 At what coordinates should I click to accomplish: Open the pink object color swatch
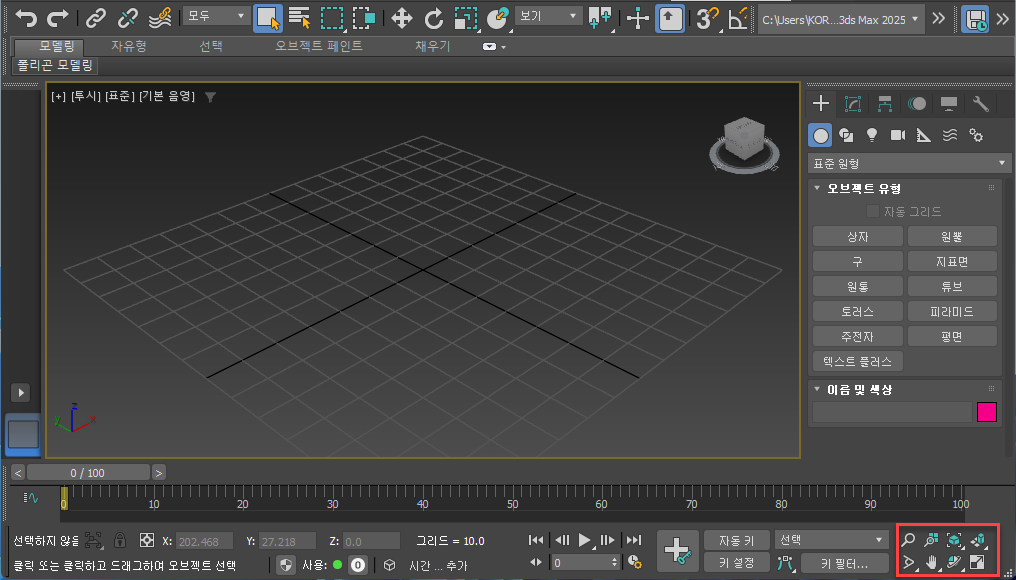(986, 412)
